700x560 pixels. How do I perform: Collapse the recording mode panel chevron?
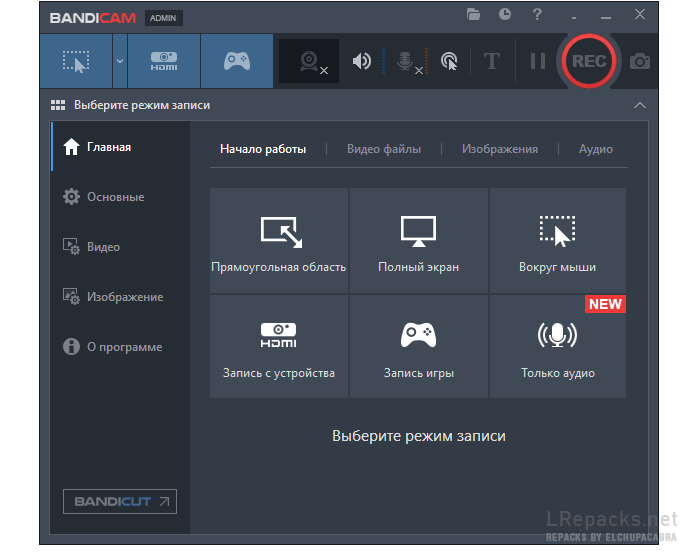(x=640, y=105)
